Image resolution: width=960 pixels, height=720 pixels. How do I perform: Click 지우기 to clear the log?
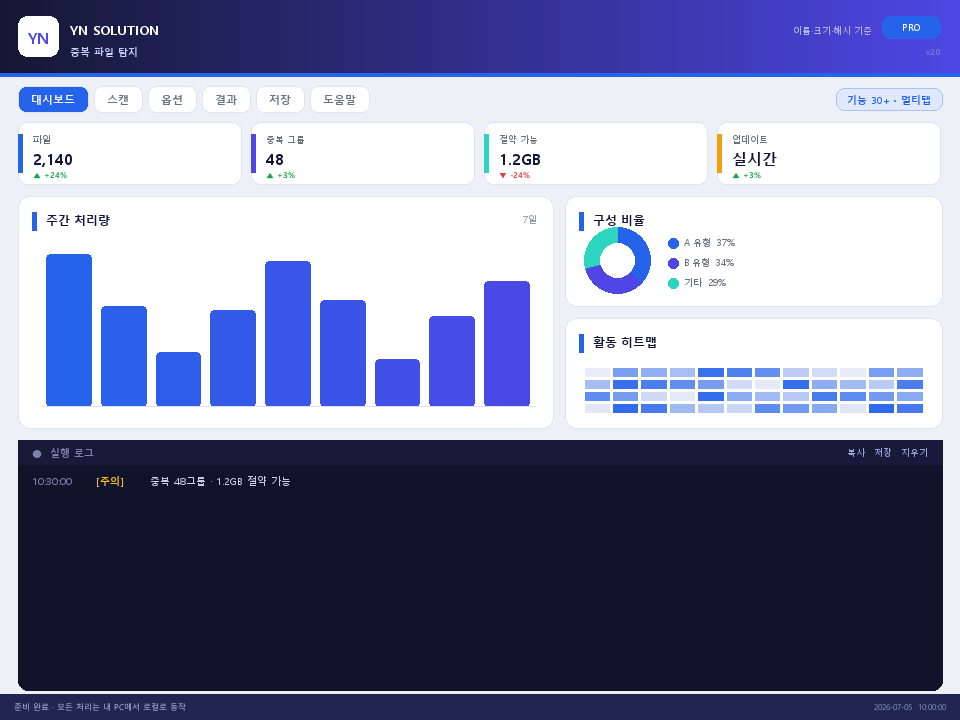point(914,452)
